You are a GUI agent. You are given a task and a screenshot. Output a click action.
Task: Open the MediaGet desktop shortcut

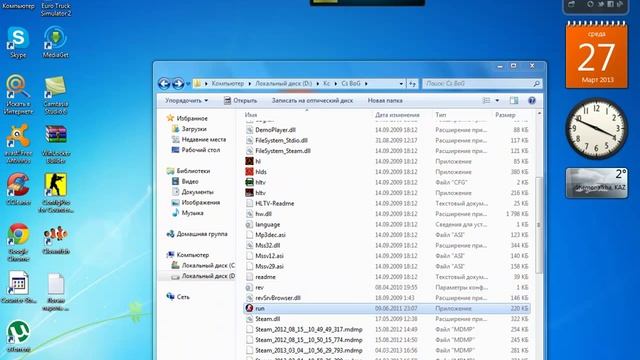coord(56,42)
